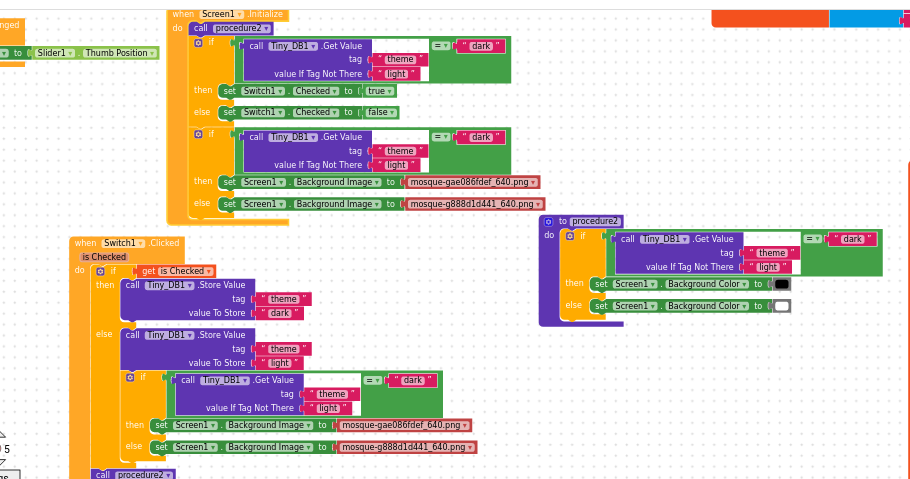Open Switch1 dropdown in 'when Switch1.Clicked'
The width and height of the screenshot is (910, 479).
click(124, 243)
